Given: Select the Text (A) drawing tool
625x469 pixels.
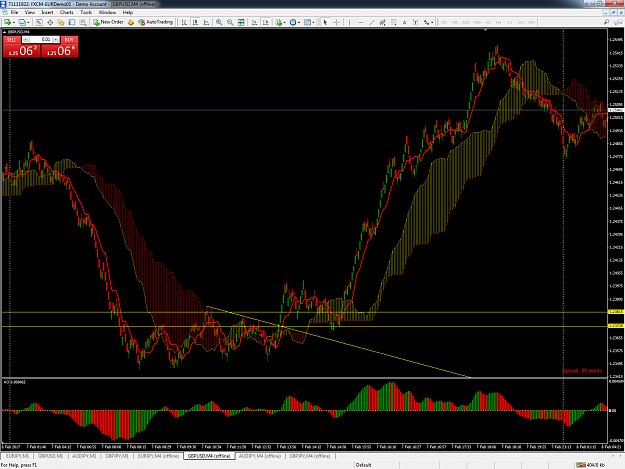Looking at the screenshot, I should tap(404, 22).
